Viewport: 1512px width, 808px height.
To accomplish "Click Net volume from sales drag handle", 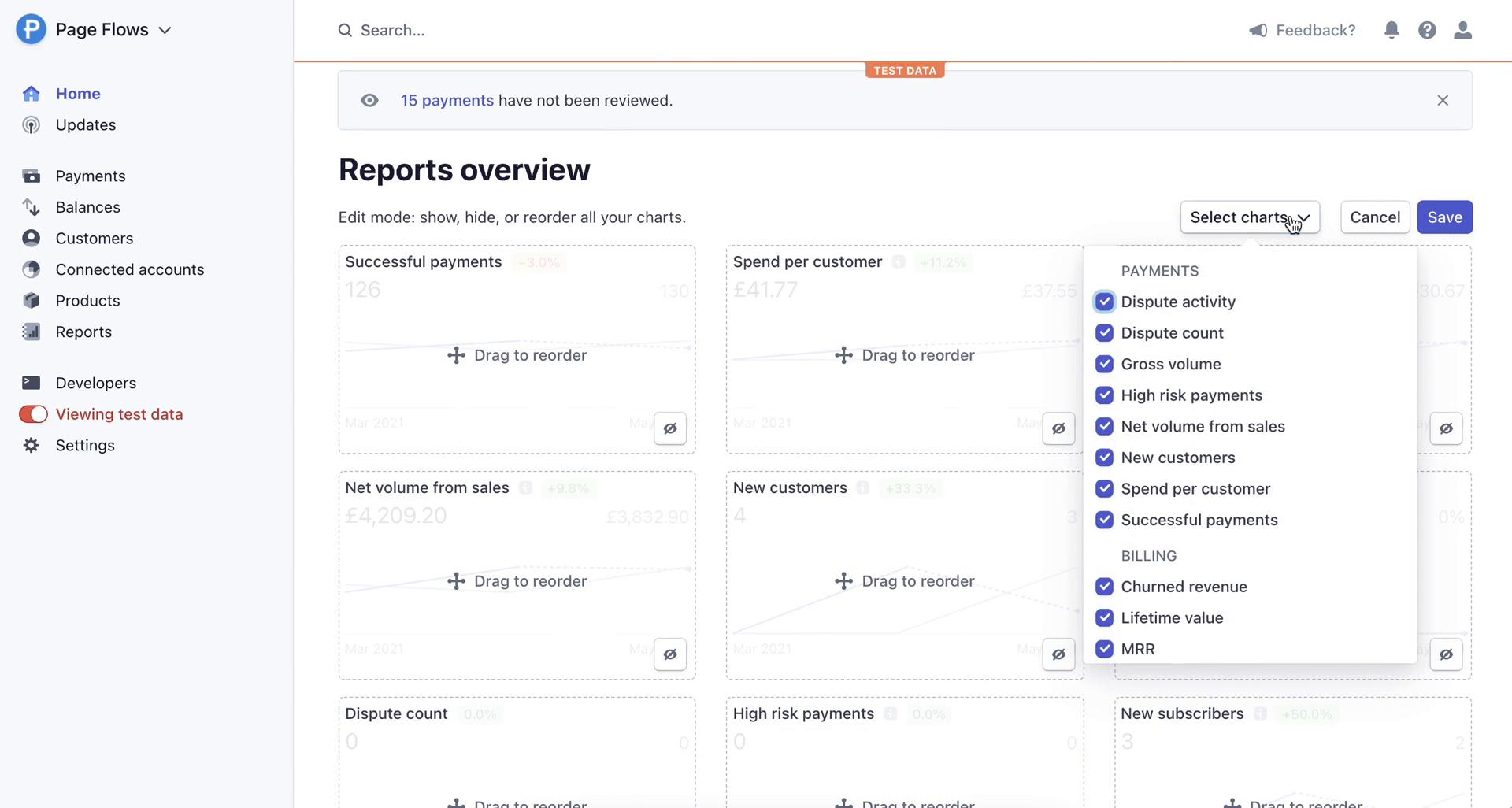I will point(456,582).
